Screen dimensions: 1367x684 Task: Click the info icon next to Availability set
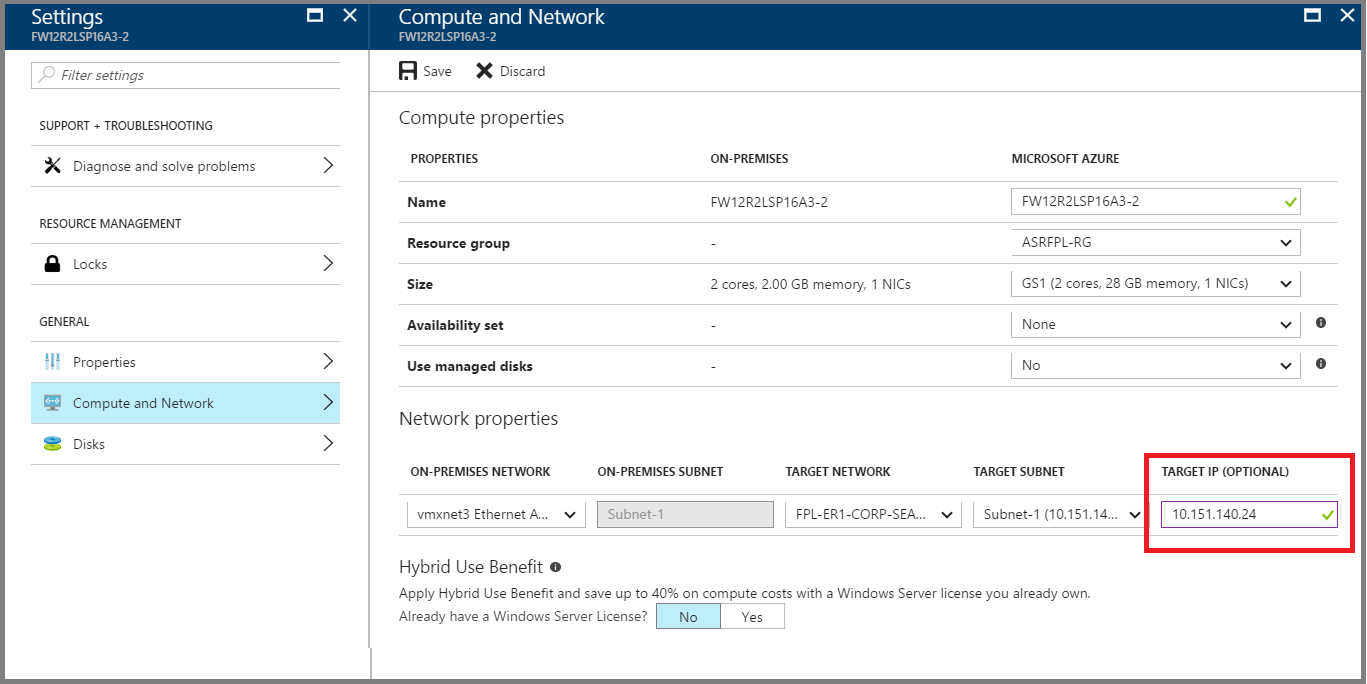1320,322
